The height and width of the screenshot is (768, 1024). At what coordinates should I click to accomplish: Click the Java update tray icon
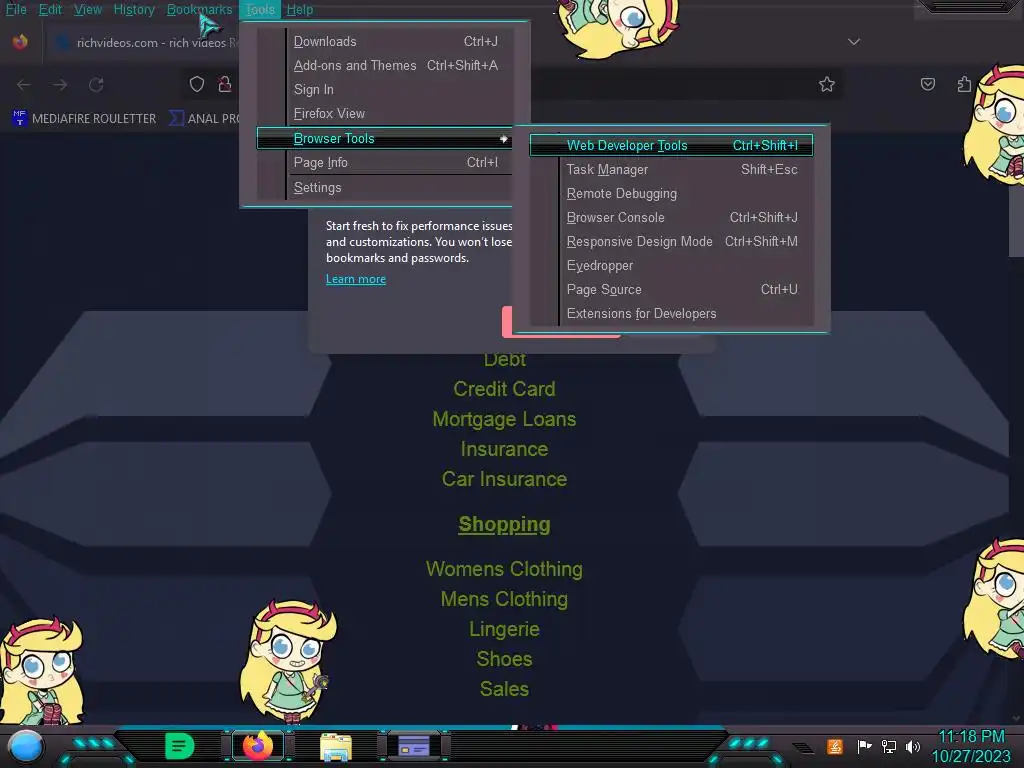point(835,746)
